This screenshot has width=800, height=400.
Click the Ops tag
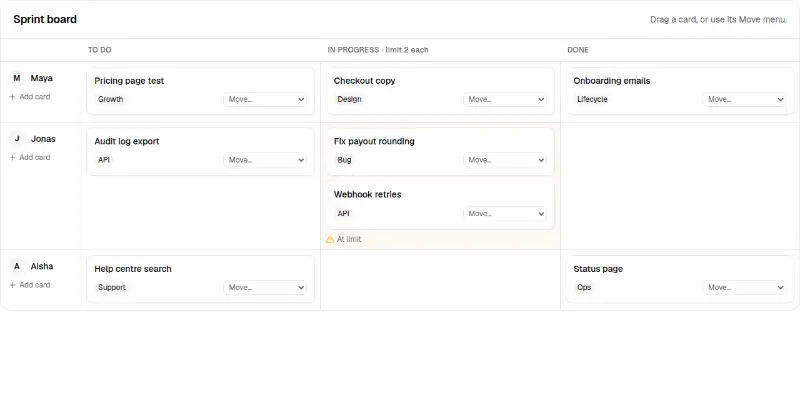584,288
